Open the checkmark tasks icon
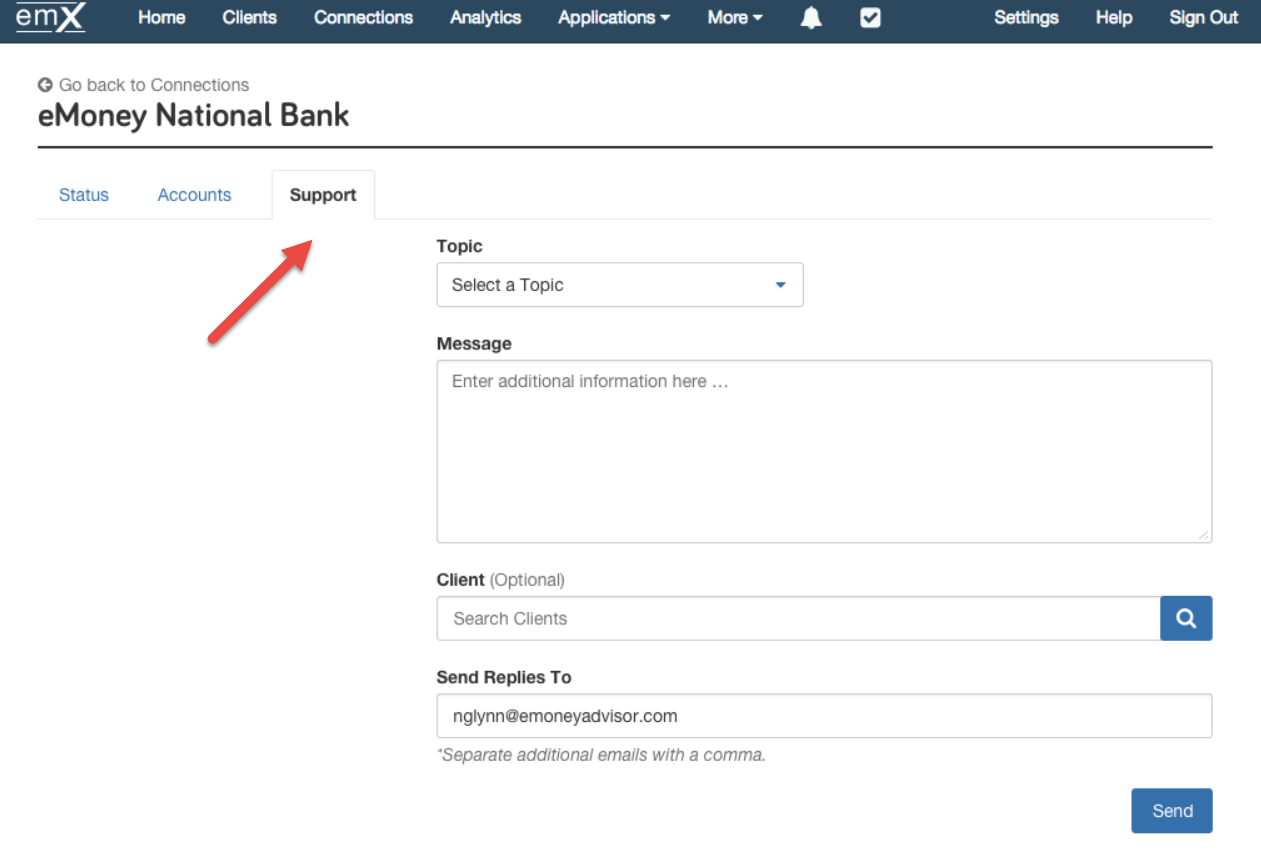This screenshot has width=1261, height=867. click(x=870, y=18)
